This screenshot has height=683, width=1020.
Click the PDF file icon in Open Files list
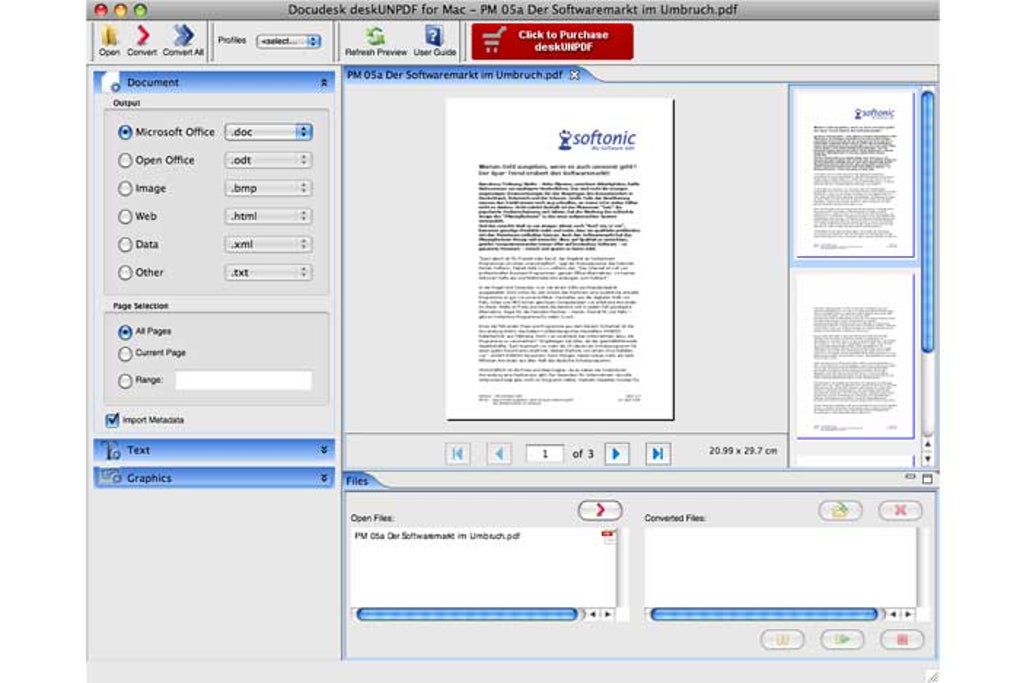tap(608, 536)
